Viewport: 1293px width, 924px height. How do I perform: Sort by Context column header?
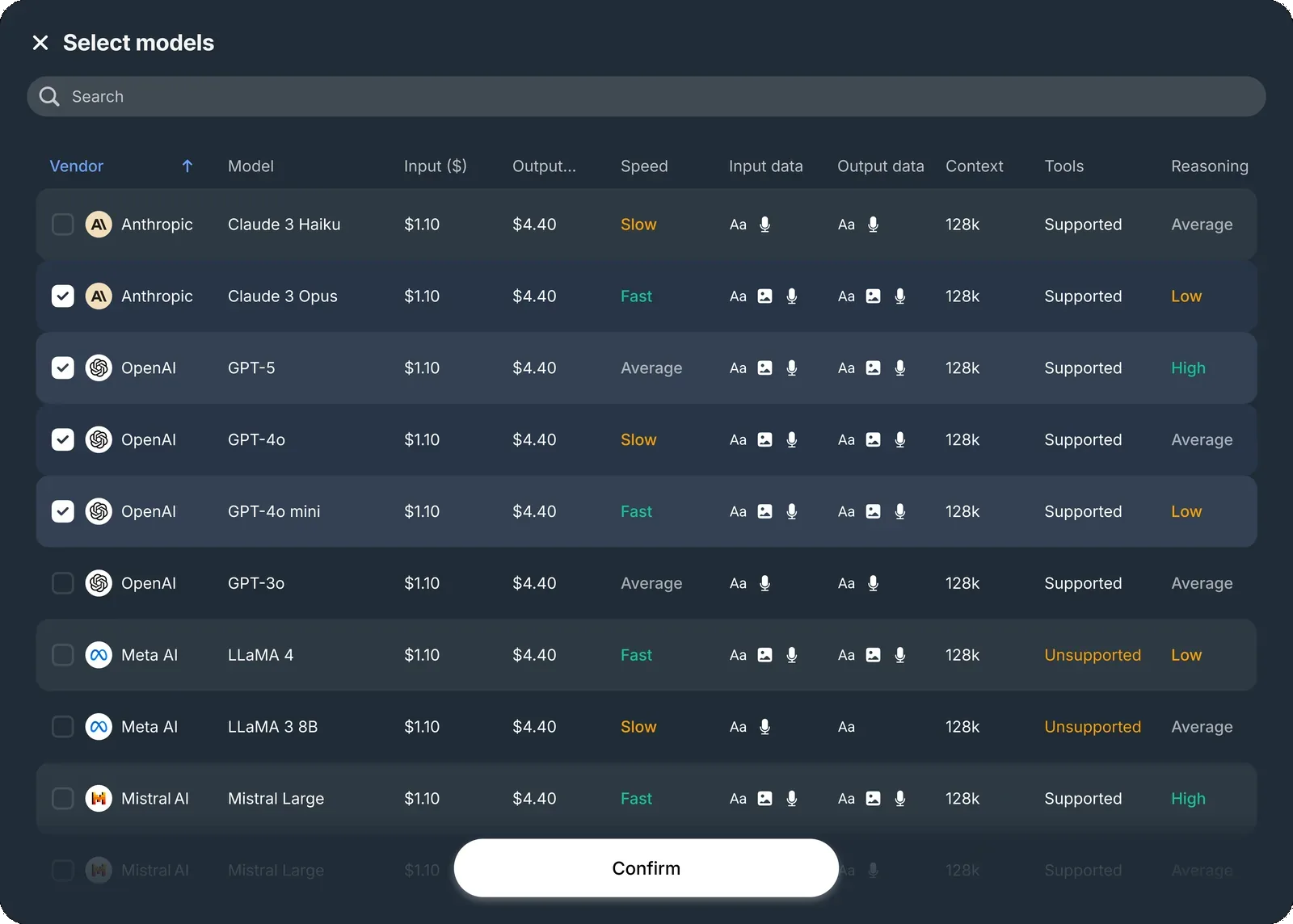pos(975,166)
